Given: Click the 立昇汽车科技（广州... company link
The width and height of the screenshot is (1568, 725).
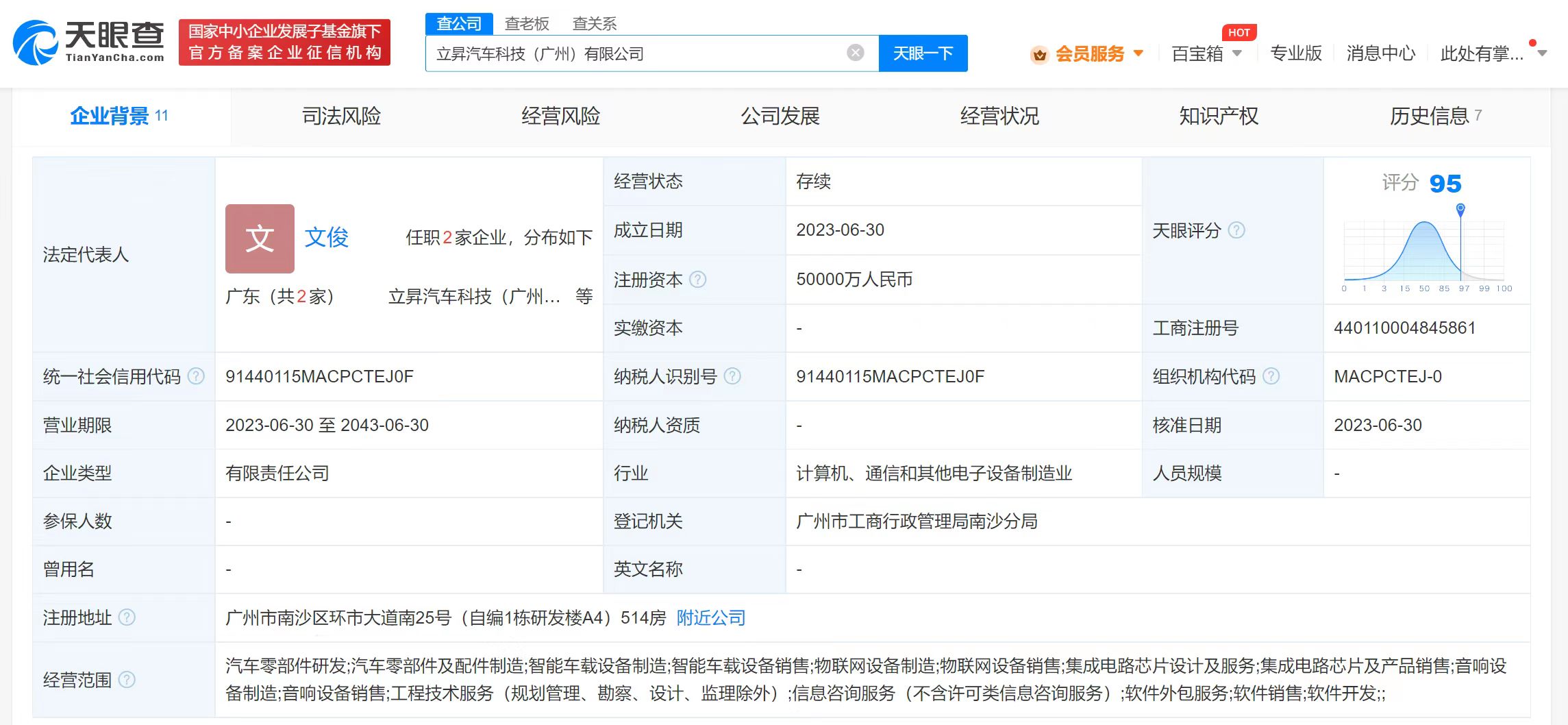Looking at the screenshot, I should [x=474, y=296].
